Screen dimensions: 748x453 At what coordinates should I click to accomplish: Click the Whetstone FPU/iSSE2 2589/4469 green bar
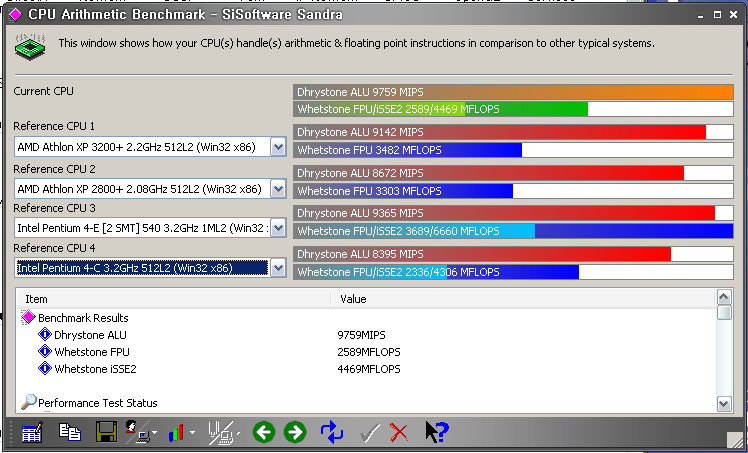coord(513,109)
